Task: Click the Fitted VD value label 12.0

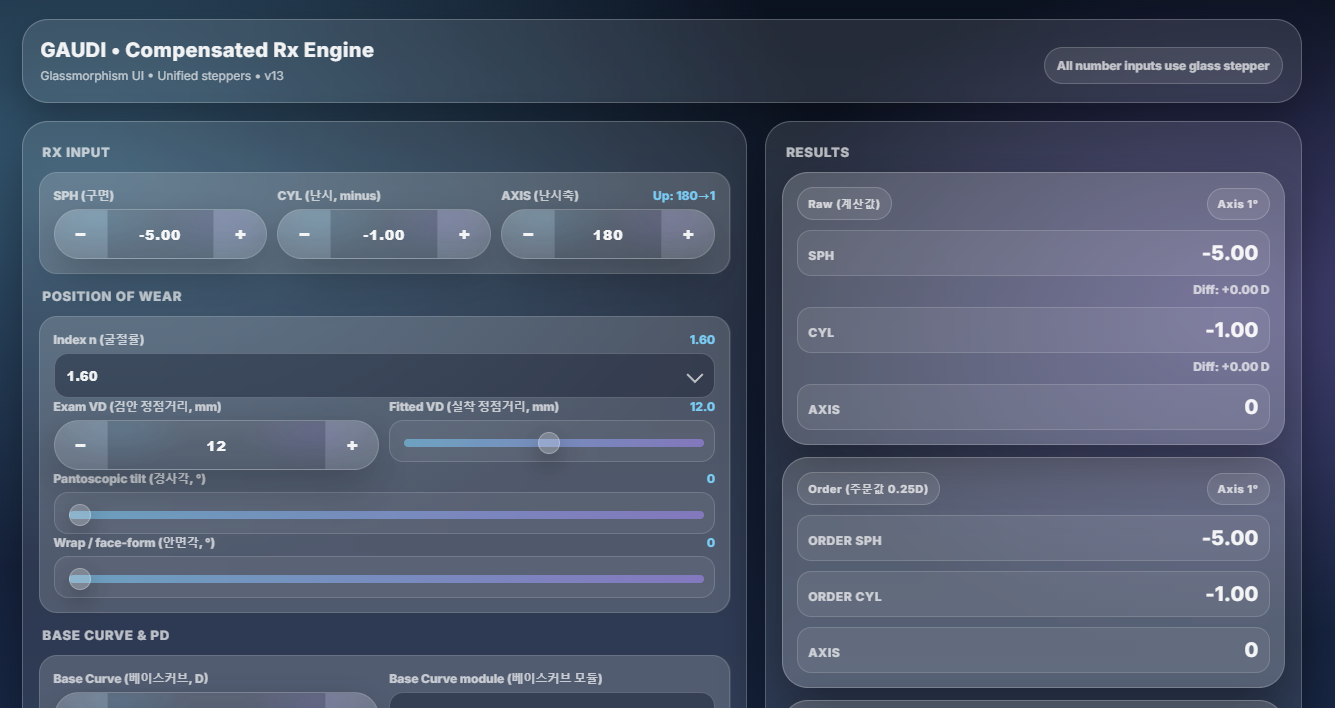Action: (702, 407)
